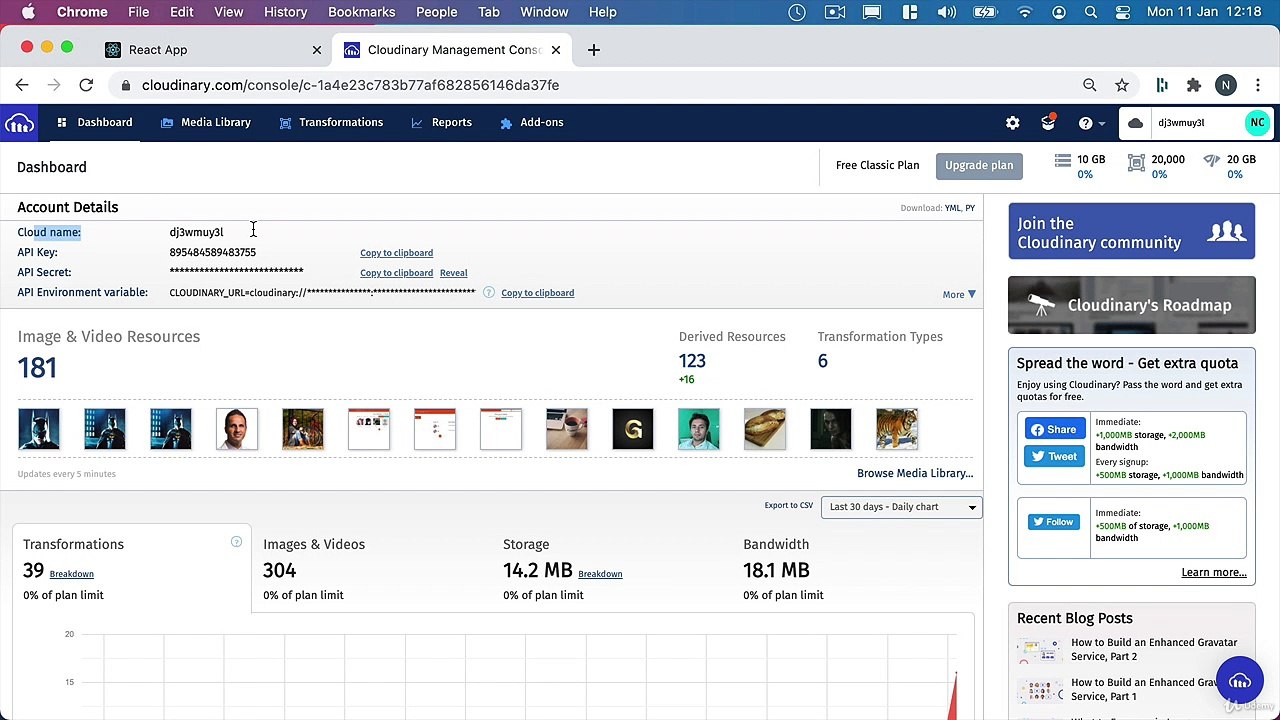Click the Storage 10 GB icon
The width and height of the screenshot is (1280, 720).
tap(1064, 160)
